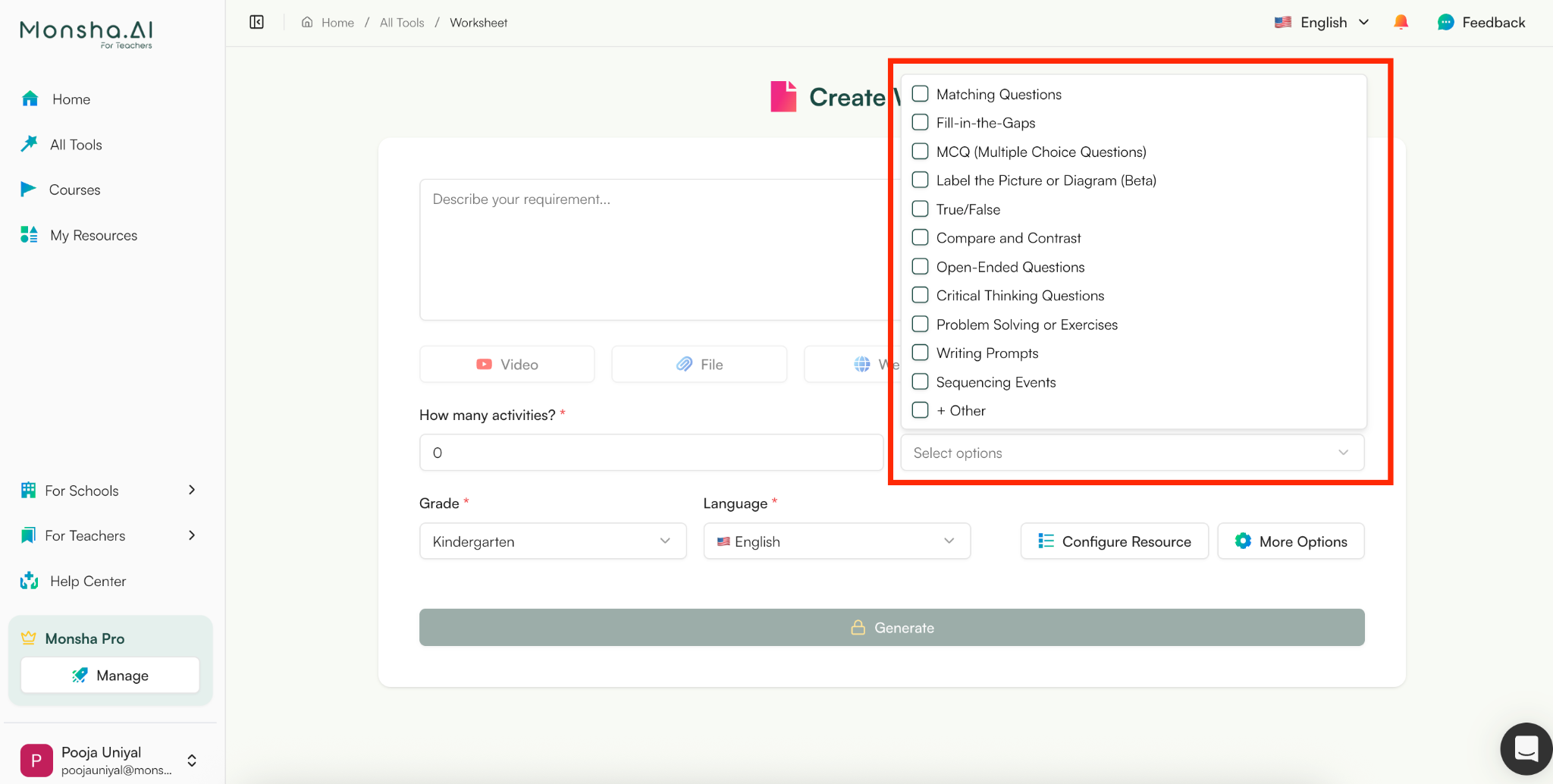This screenshot has height=784, width=1553.
Task: Click the Courses flag icon
Action: (x=28, y=189)
